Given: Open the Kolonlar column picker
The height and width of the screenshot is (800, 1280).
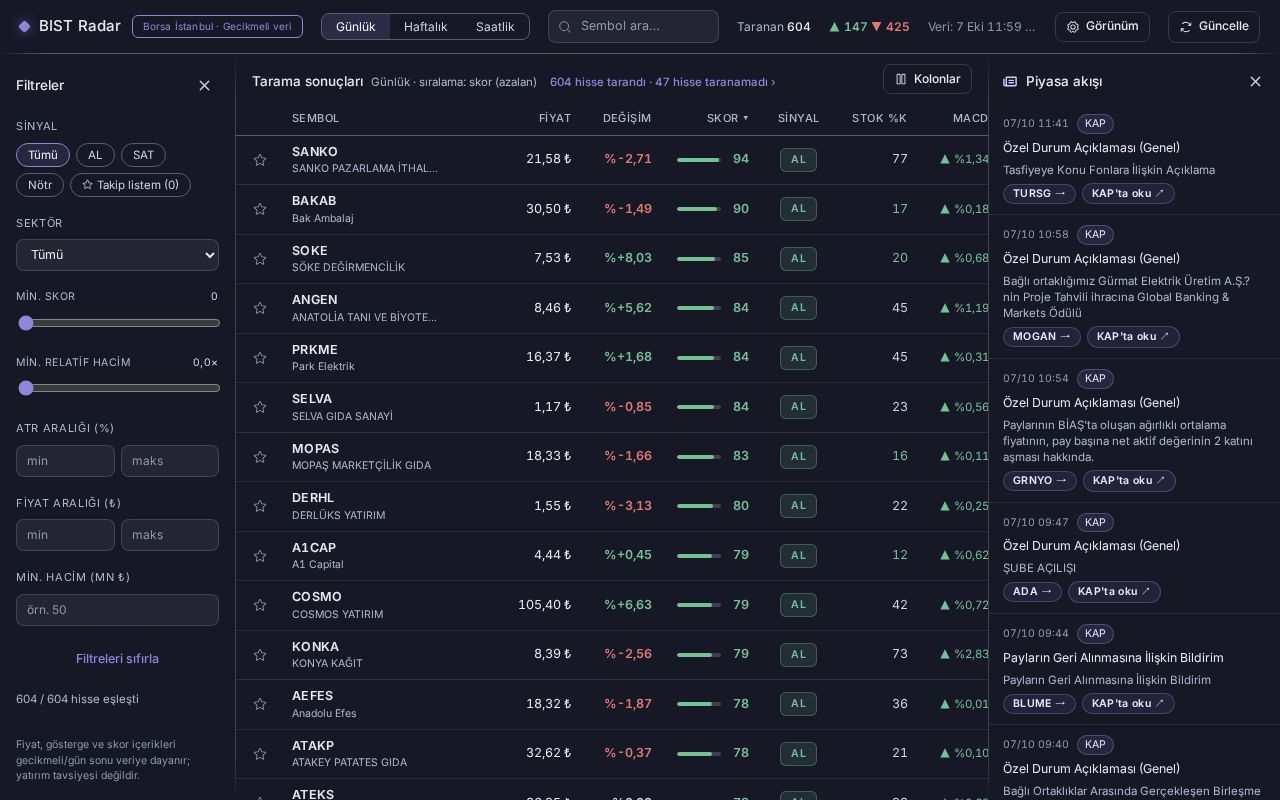Looking at the screenshot, I should point(927,79).
